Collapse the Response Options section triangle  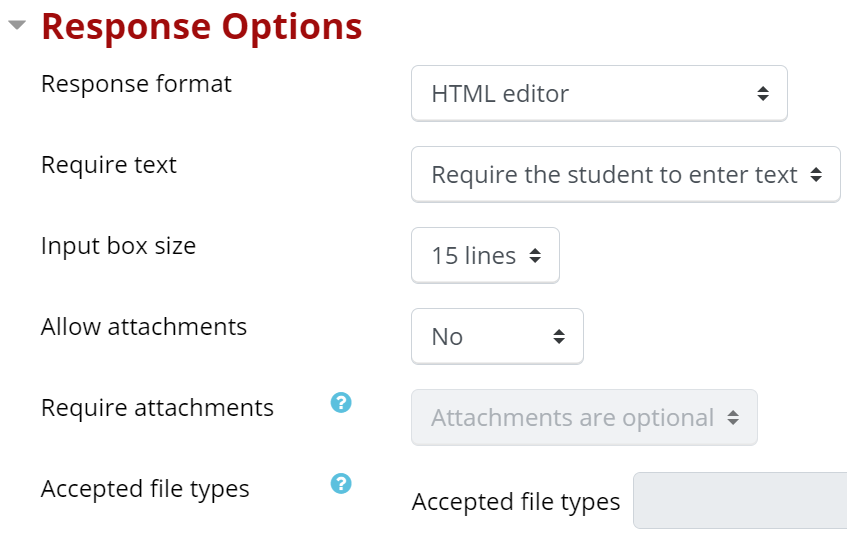[16, 27]
